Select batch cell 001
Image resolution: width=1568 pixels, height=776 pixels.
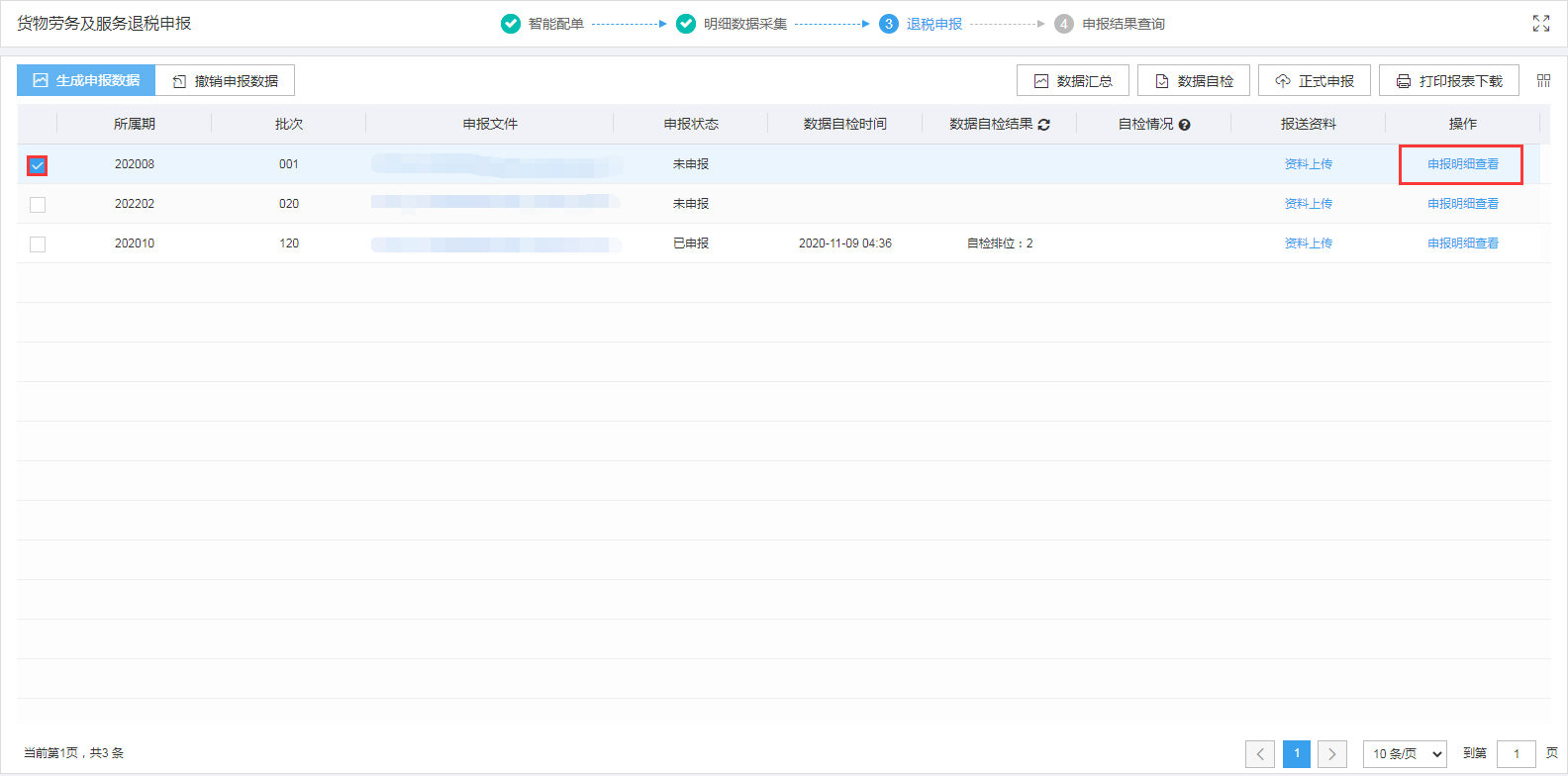tap(289, 164)
